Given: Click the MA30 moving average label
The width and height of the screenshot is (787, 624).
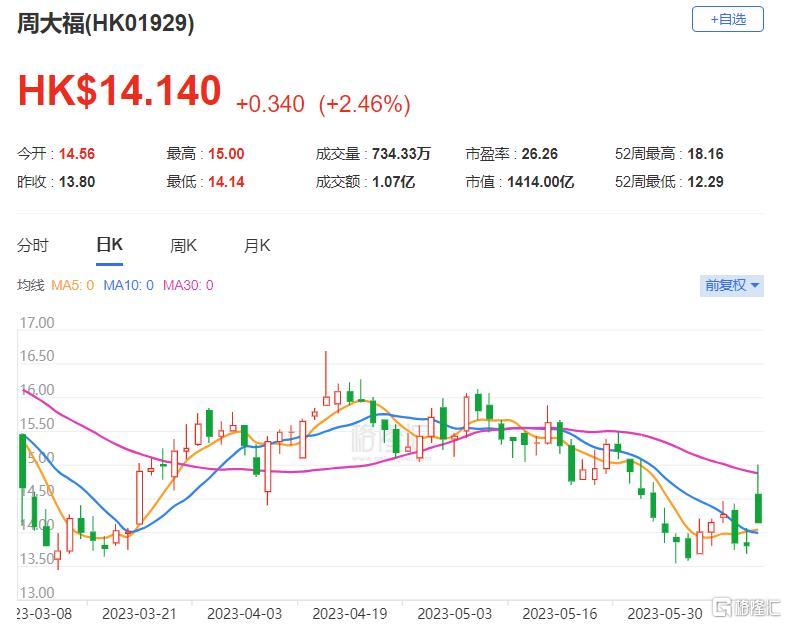Looking at the screenshot, I should tap(188, 286).
